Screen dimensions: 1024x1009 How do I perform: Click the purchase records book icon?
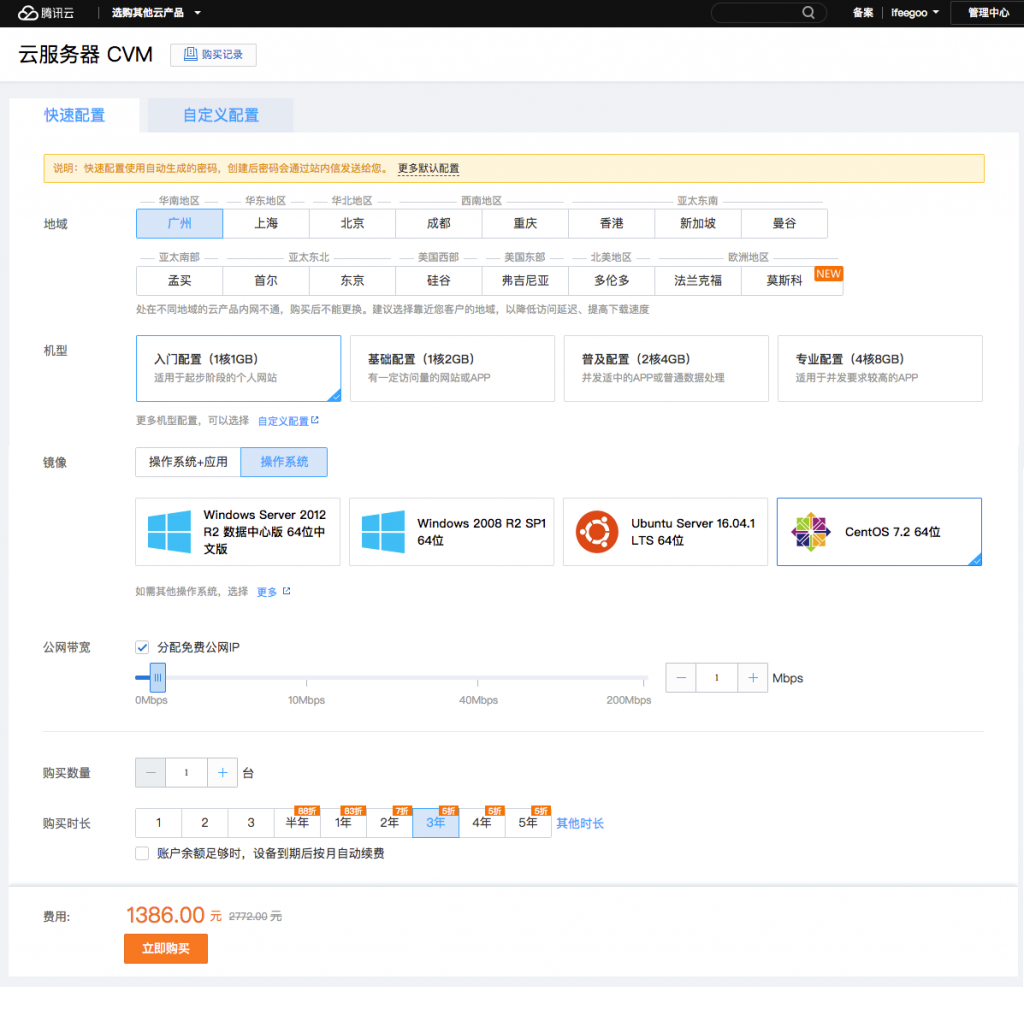point(190,54)
